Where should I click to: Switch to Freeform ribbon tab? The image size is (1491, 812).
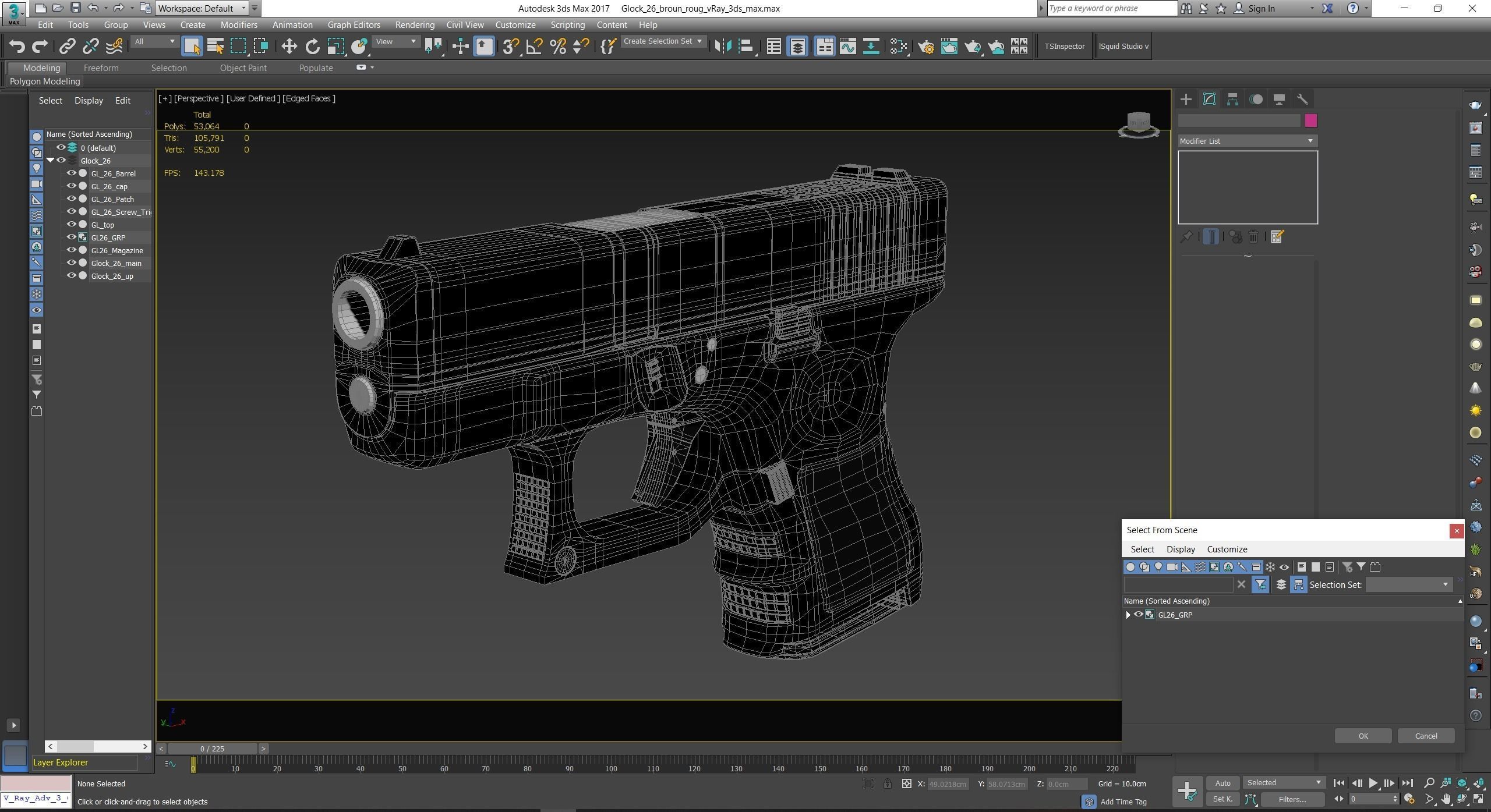pos(101,68)
